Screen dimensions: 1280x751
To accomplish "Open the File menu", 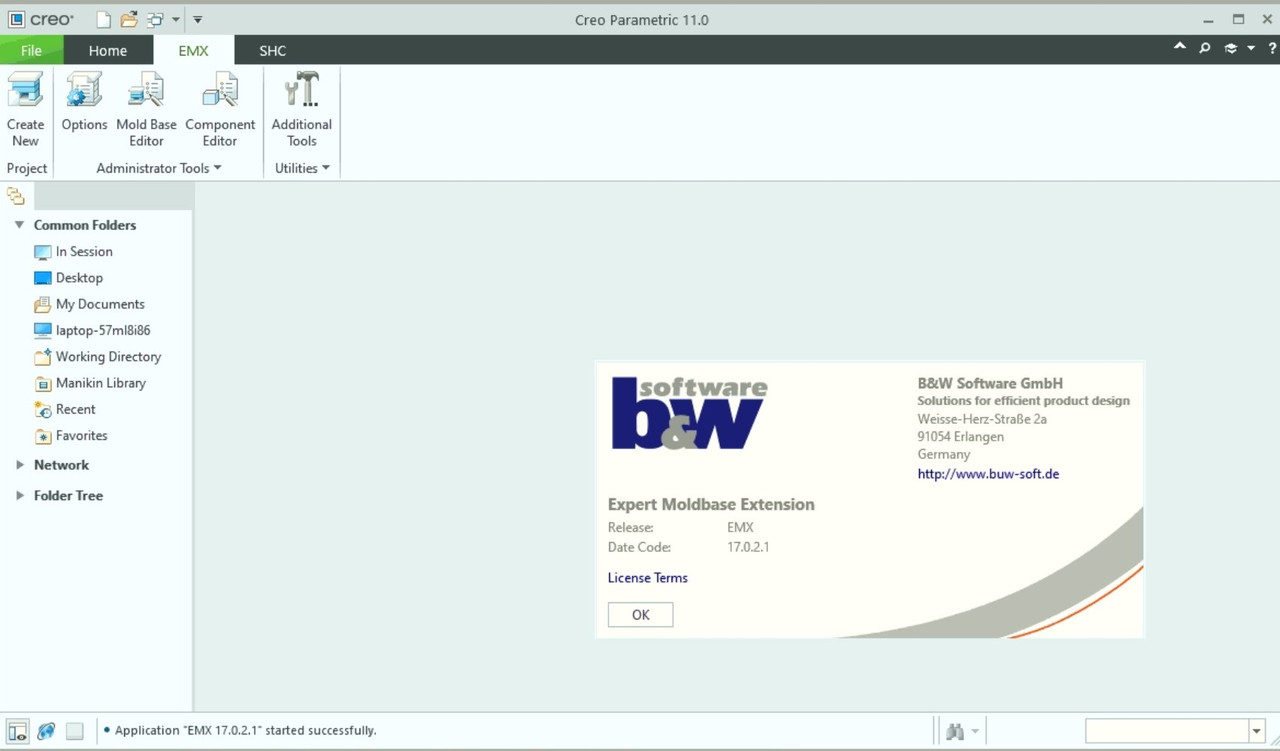I will tap(31, 50).
